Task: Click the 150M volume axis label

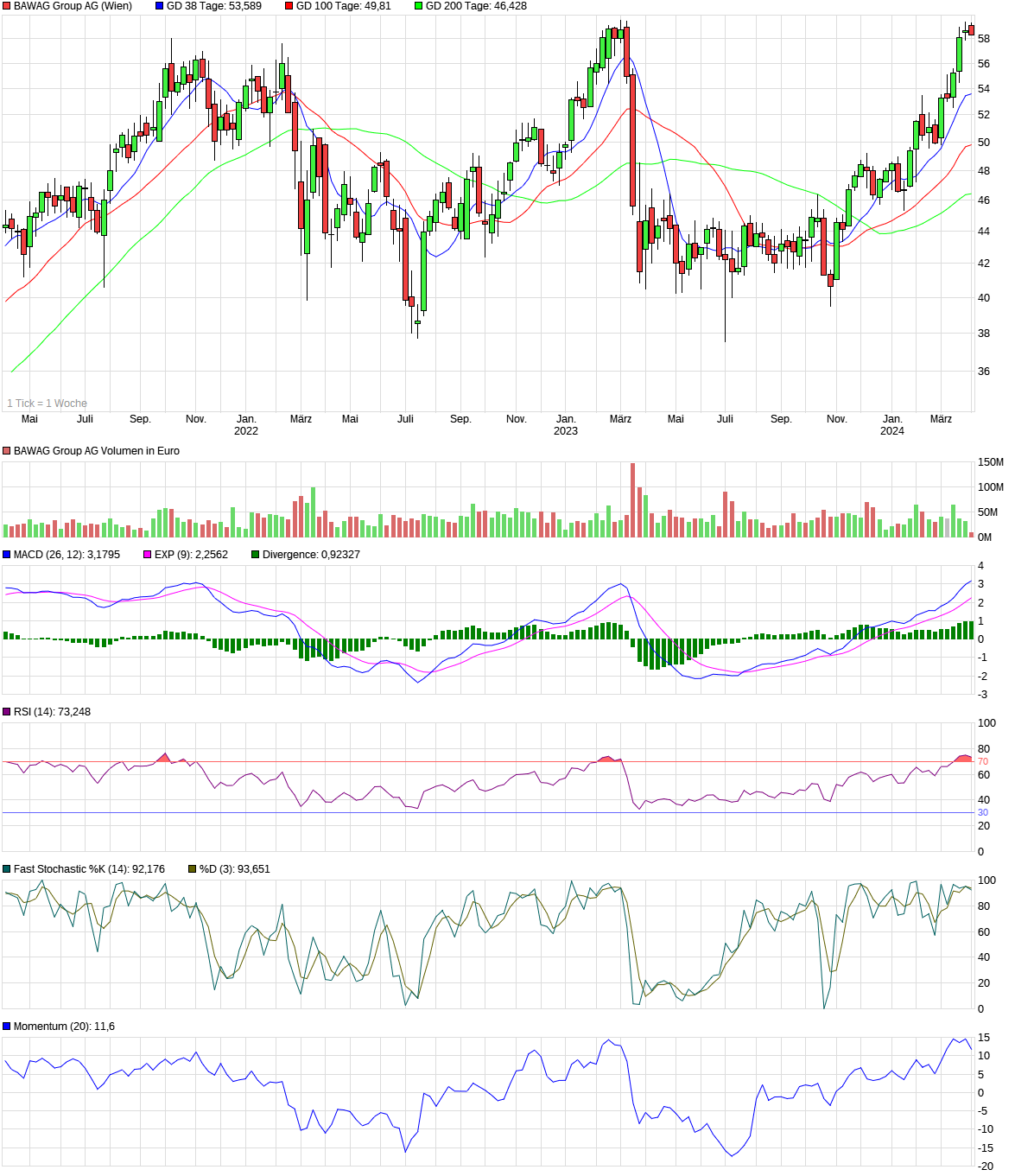Action: 991,462
